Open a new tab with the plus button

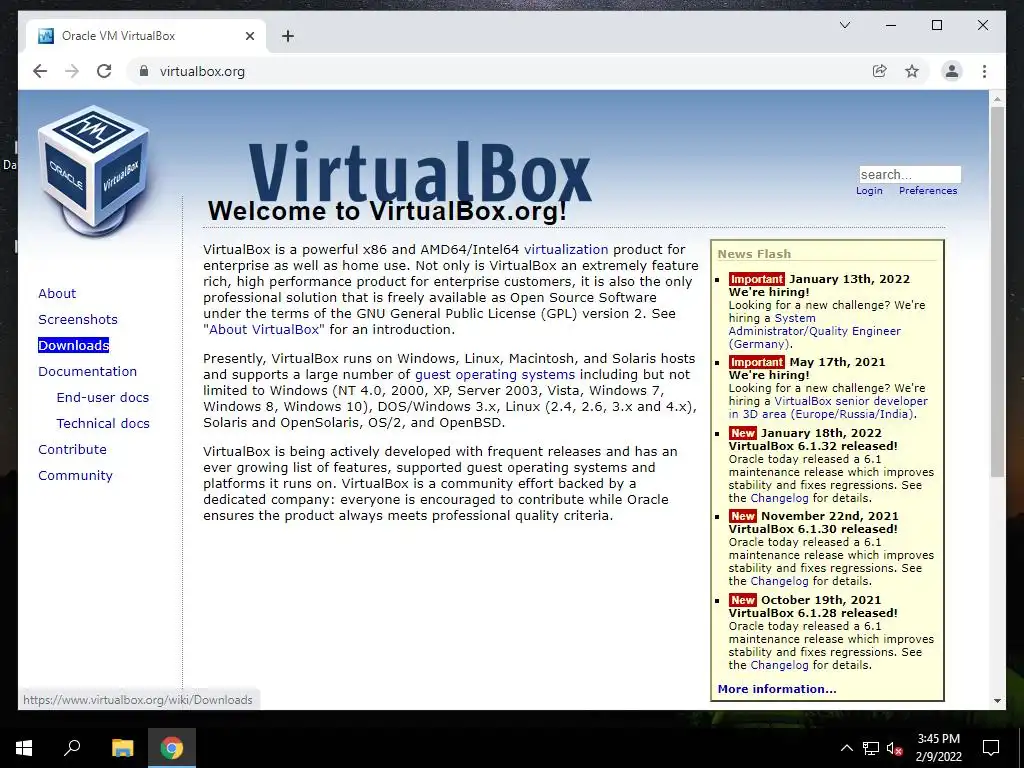coord(288,36)
